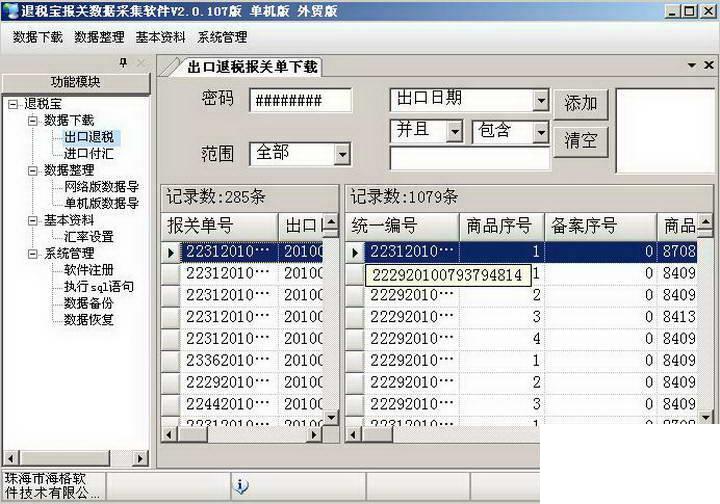
Task: Open the tab list dropdown arrow
Action: pos(692,66)
